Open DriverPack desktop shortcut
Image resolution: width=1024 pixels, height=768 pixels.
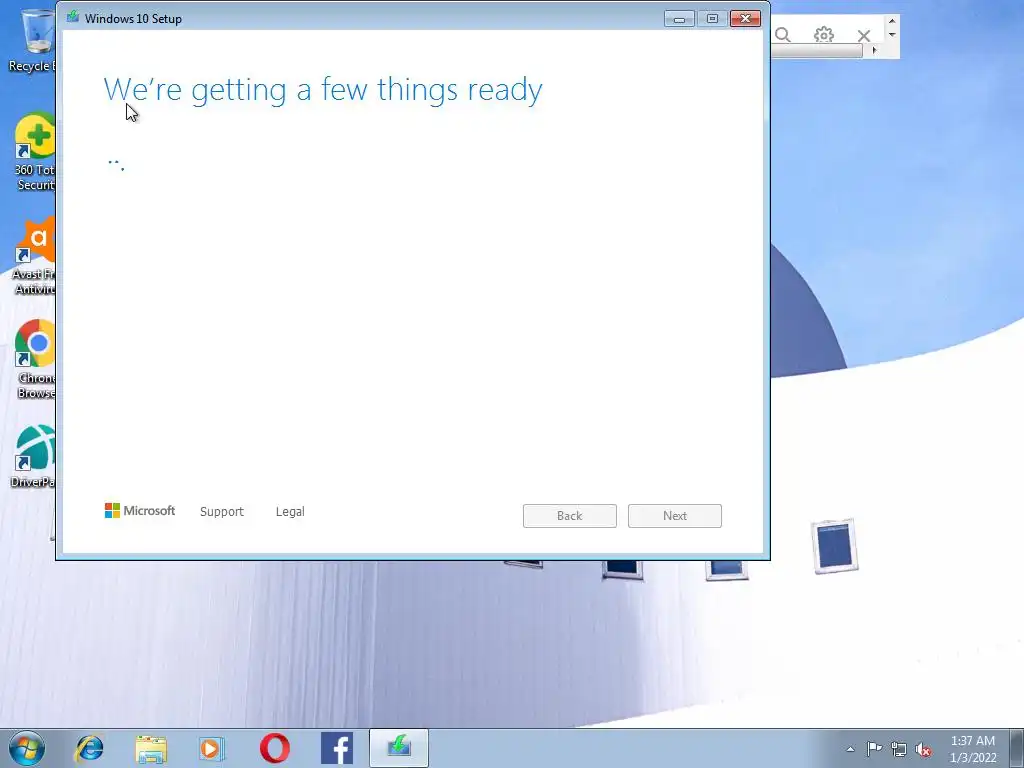tap(33, 456)
